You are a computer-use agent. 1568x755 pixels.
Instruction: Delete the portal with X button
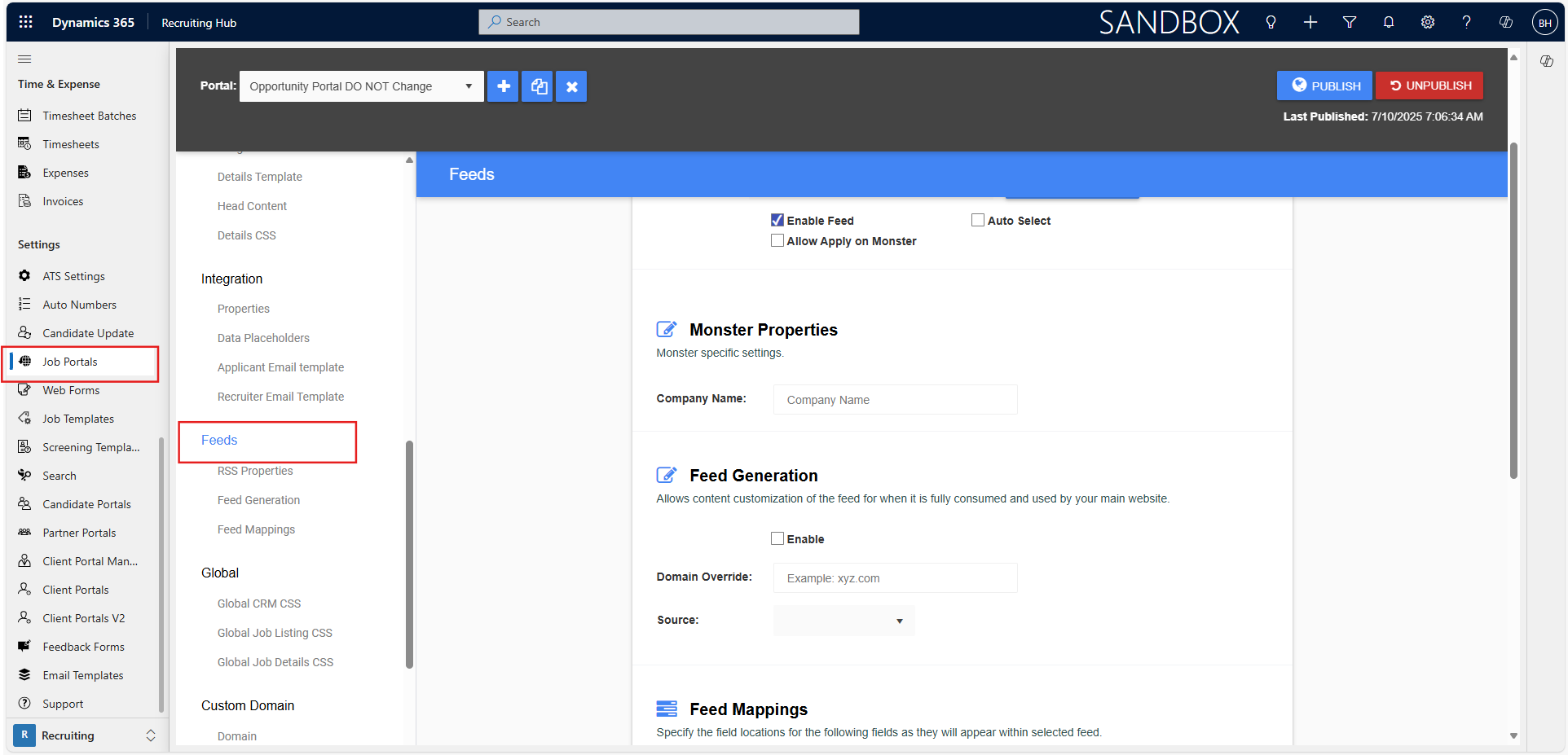[571, 86]
